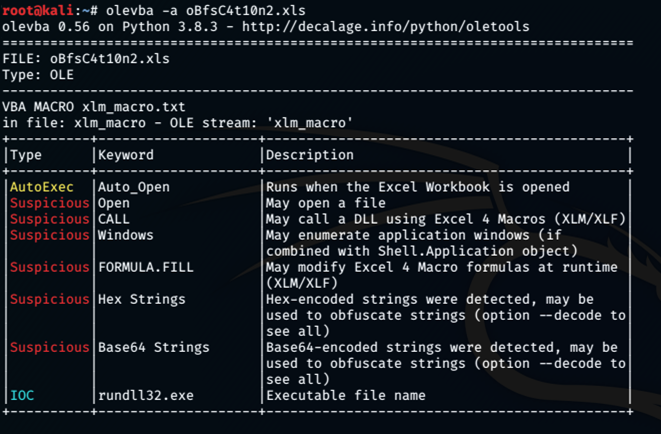
Task: Click the rundll32.exe keyword
Action: click(146, 395)
